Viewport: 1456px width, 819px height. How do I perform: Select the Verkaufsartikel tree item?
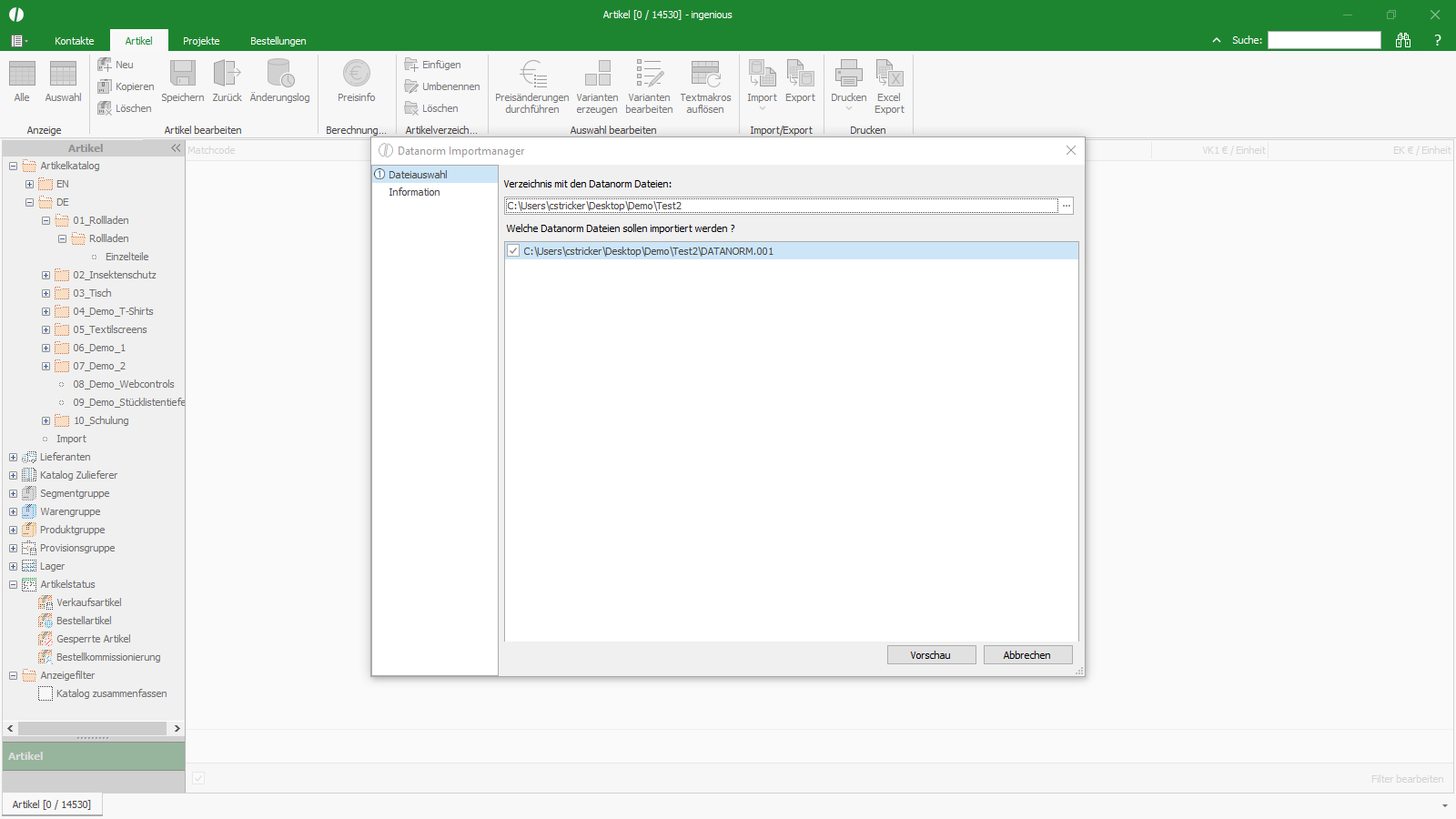pyautogui.click(x=88, y=602)
